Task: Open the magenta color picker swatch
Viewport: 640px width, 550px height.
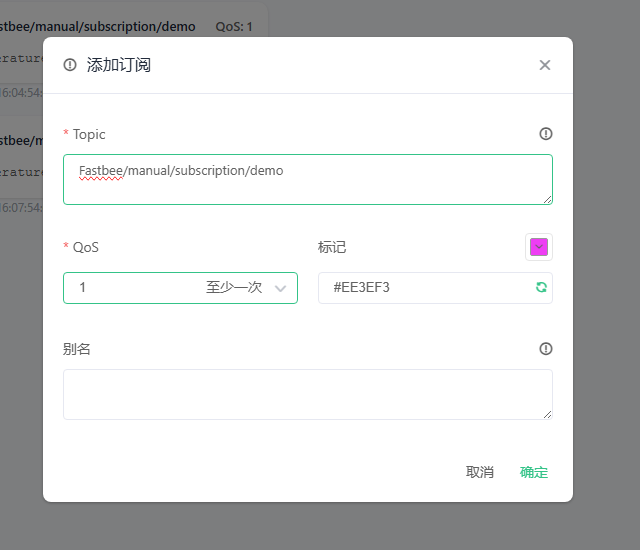Action: [539, 247]
